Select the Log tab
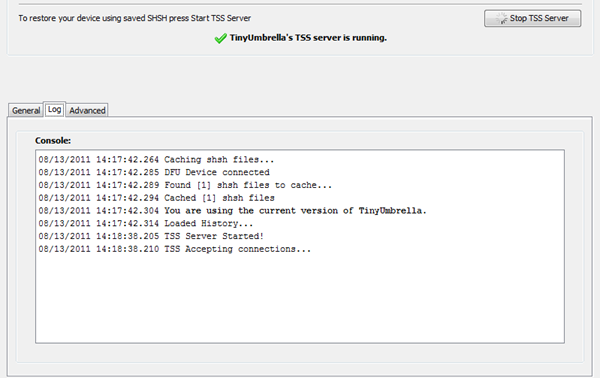This screenshot has height=378, width=600. (x=54, y=110)
